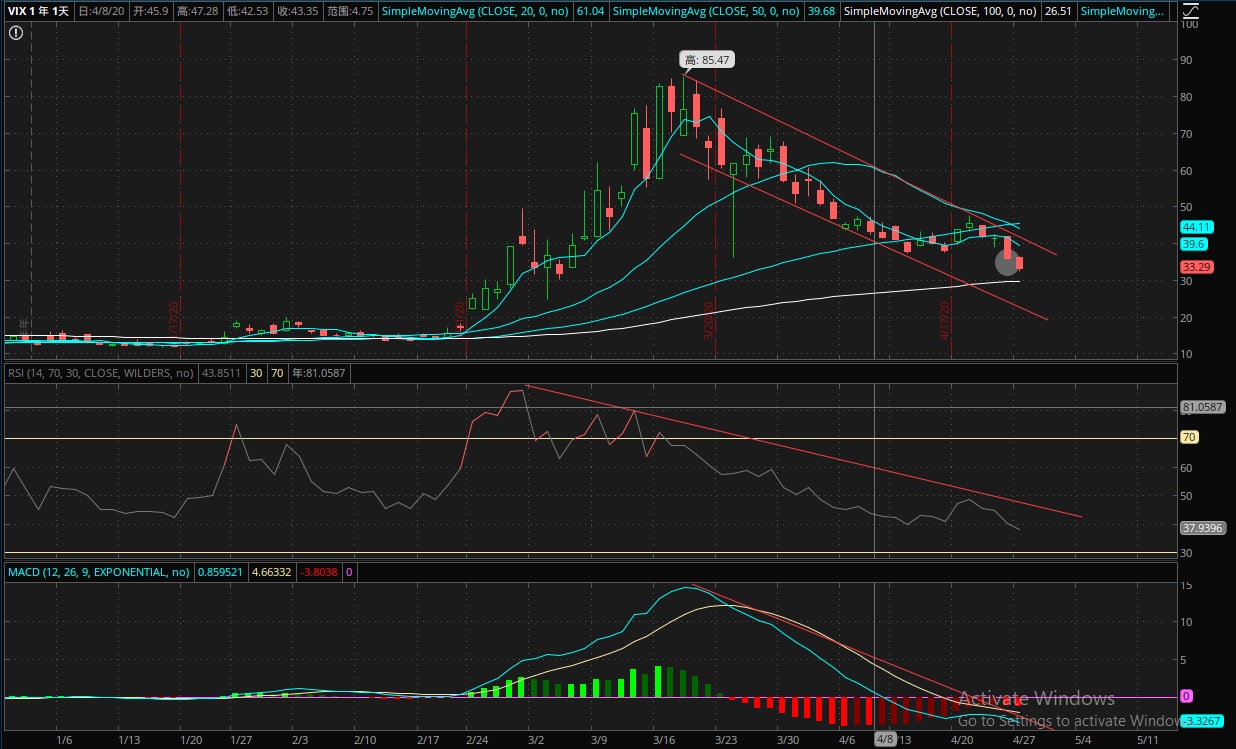The image size is (1236, 749).
Task: Click the MACD value 0.859521
Action: pos(220,572)
